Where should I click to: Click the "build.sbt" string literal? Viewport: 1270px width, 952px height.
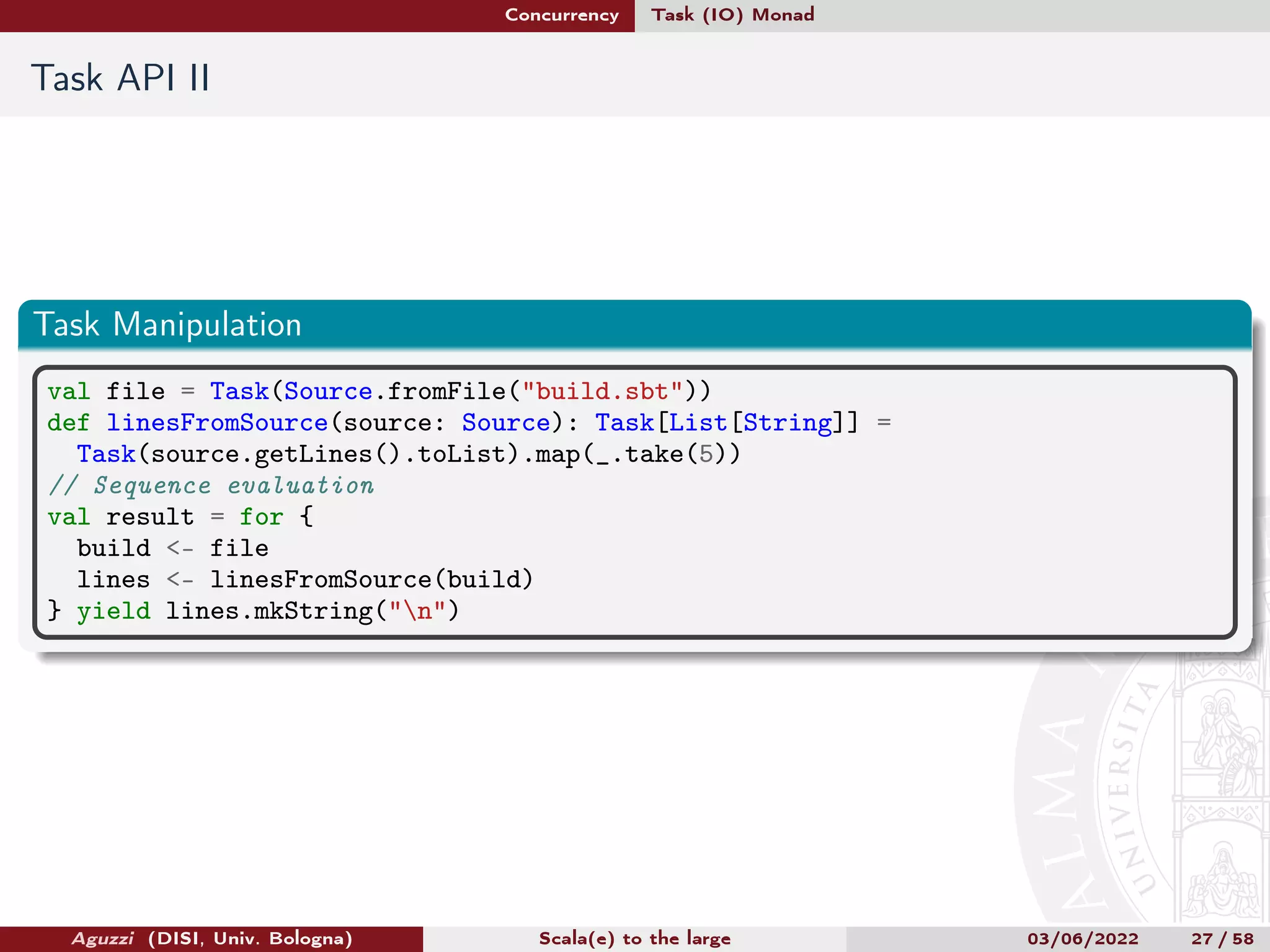coord(602,392)
